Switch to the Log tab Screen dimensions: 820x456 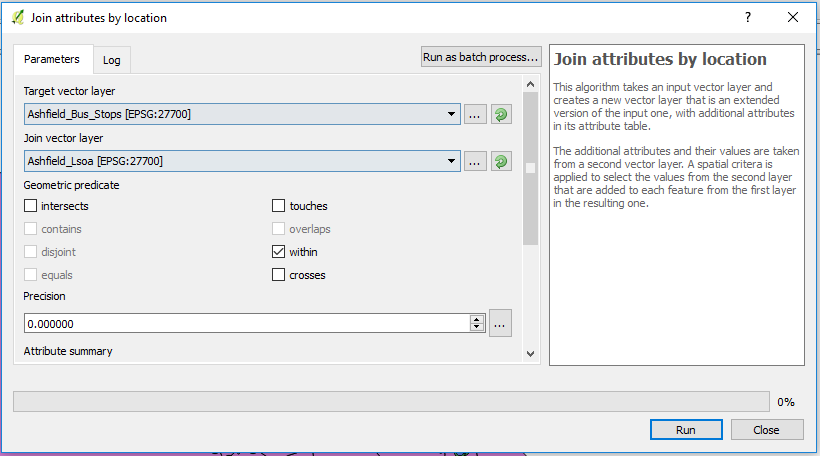111,60
